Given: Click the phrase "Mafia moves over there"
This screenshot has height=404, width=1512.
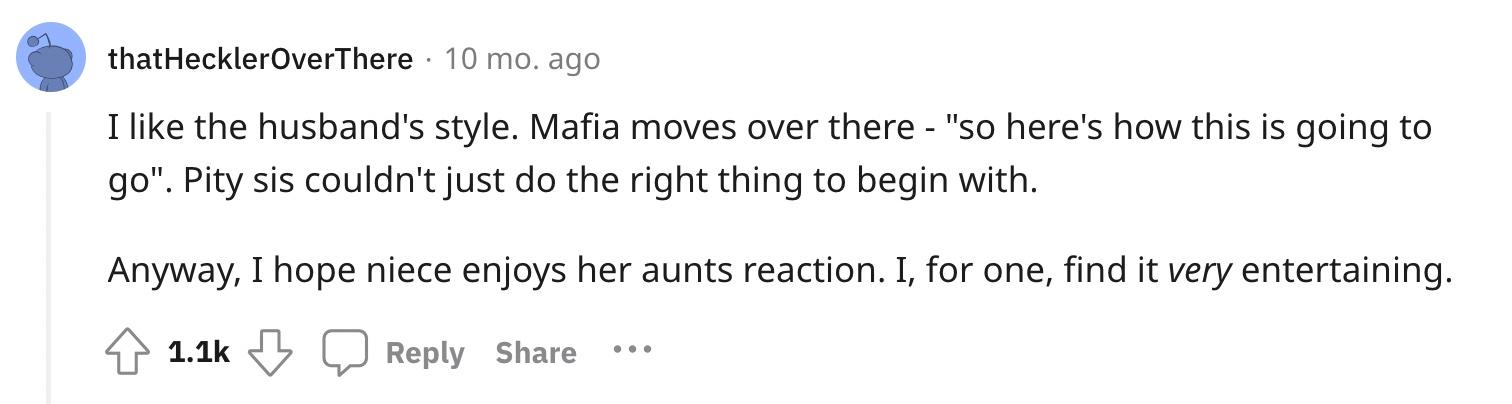Looking at the screenshot, I should tap(710, 128).
